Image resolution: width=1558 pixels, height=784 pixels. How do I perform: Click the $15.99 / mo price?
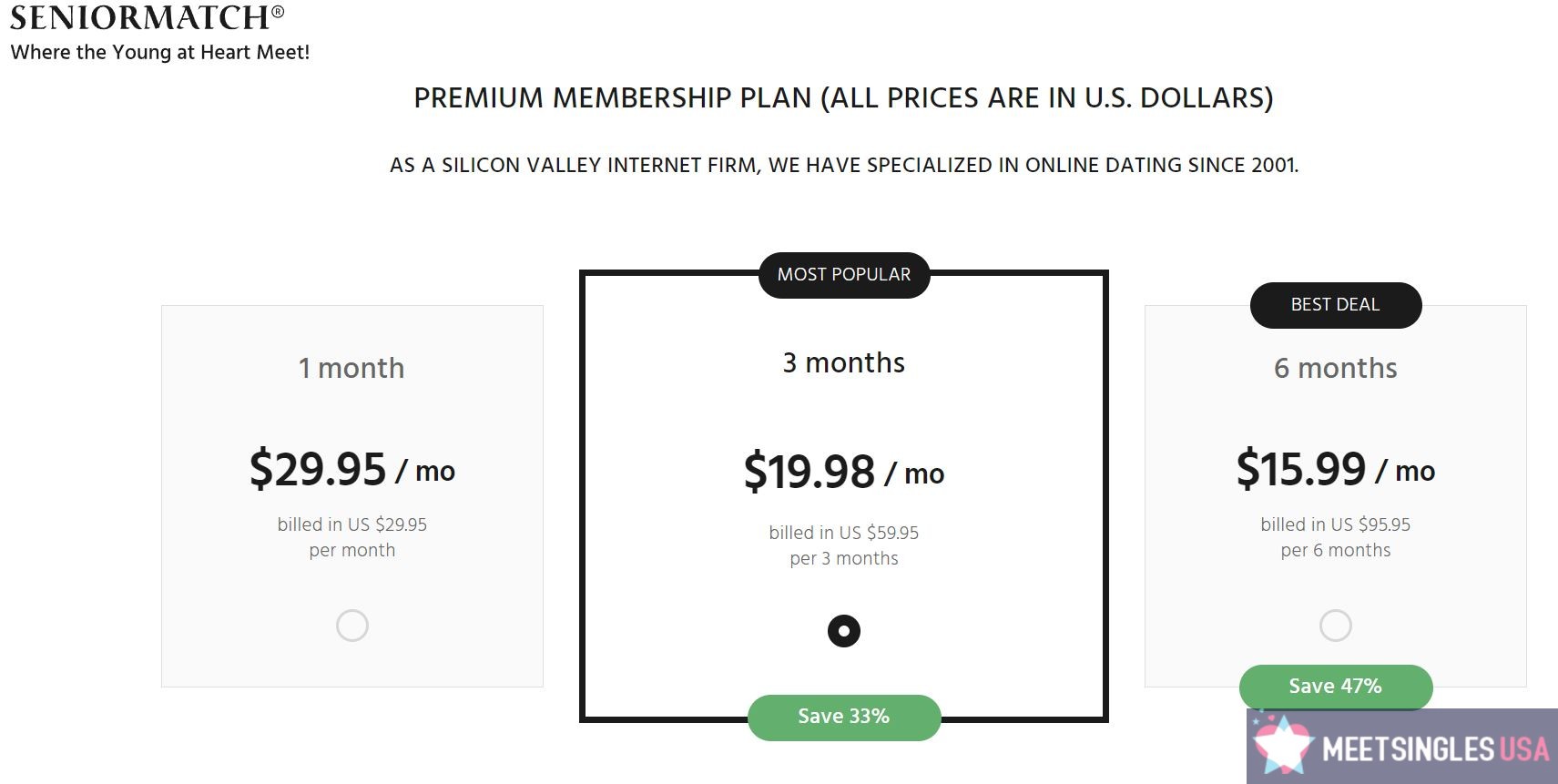coord(1336,469)
